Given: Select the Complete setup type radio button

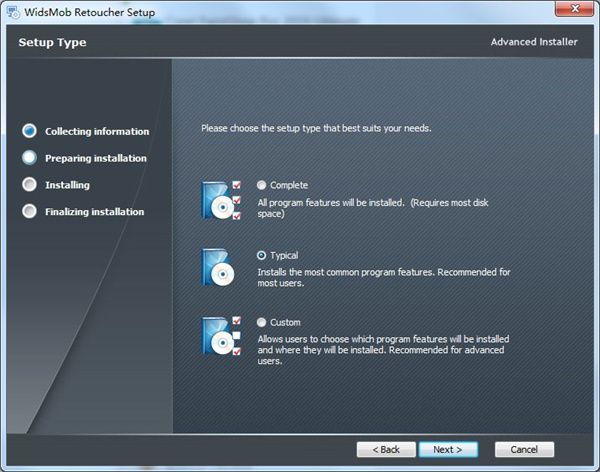Looking at the screenshot, I should (x=261, y=185).
